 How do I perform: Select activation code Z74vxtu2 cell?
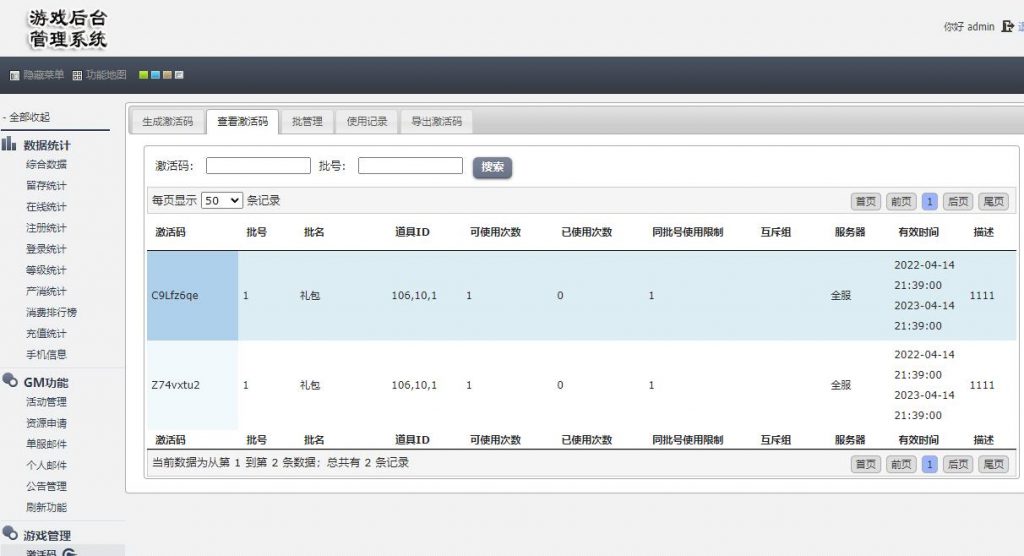193,385
